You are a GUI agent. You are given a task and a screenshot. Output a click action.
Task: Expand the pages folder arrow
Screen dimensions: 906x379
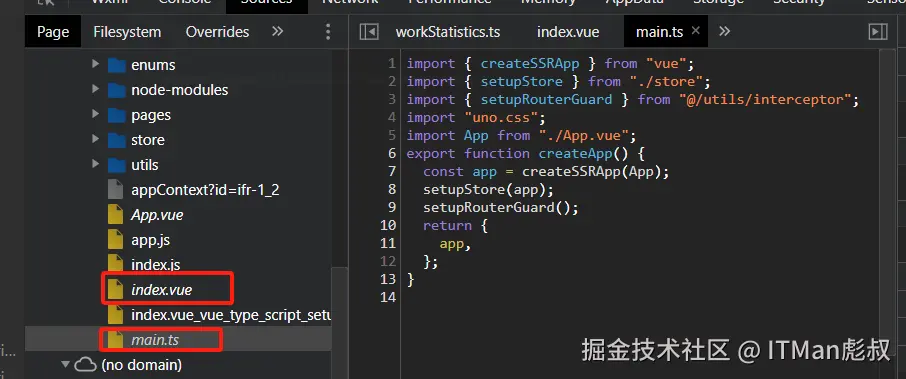coord(95,114)
